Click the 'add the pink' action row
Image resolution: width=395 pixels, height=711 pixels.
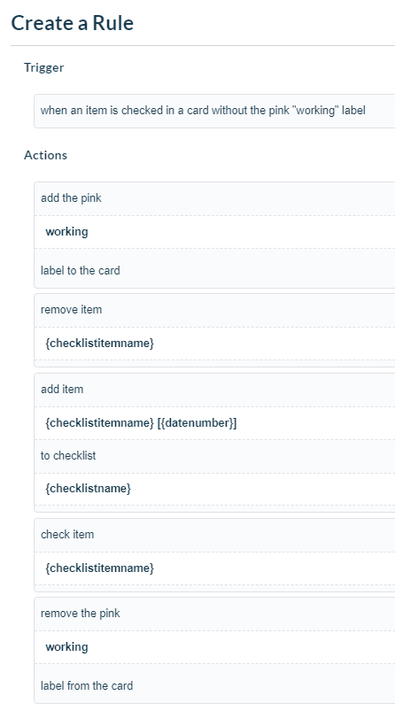click(x=215, y=198)
